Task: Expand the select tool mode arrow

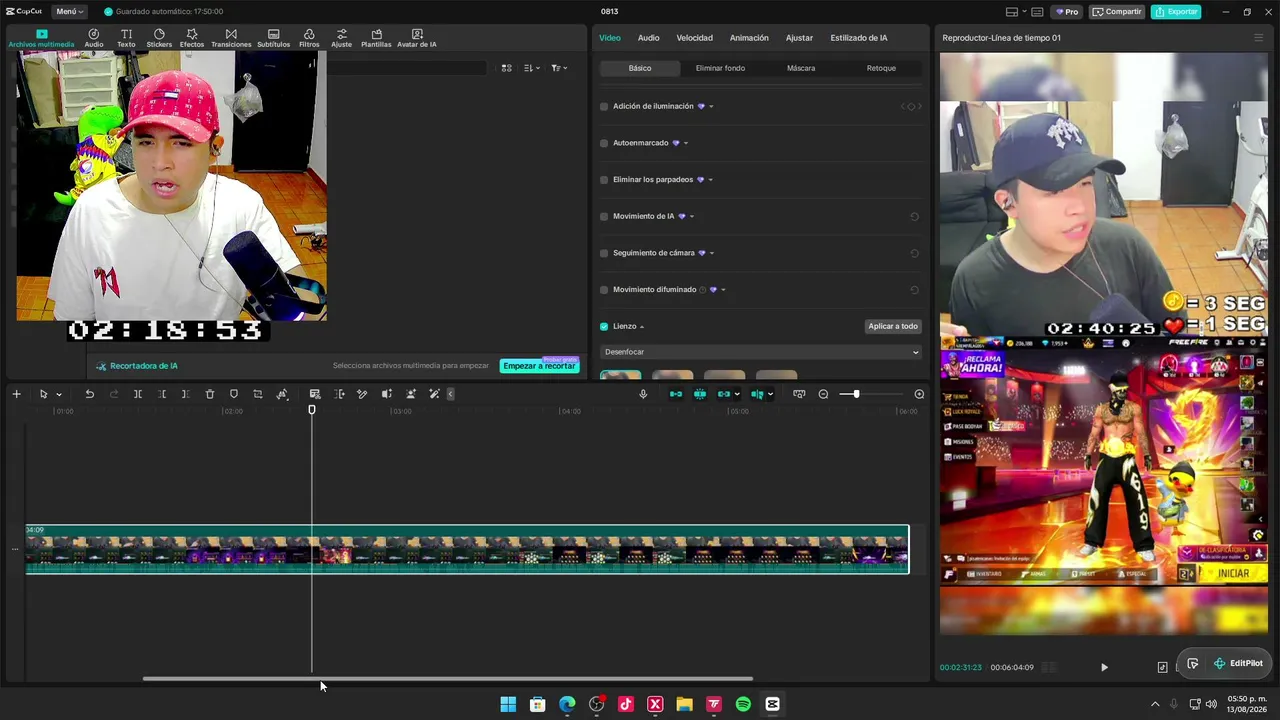Action: click(59, 394)
